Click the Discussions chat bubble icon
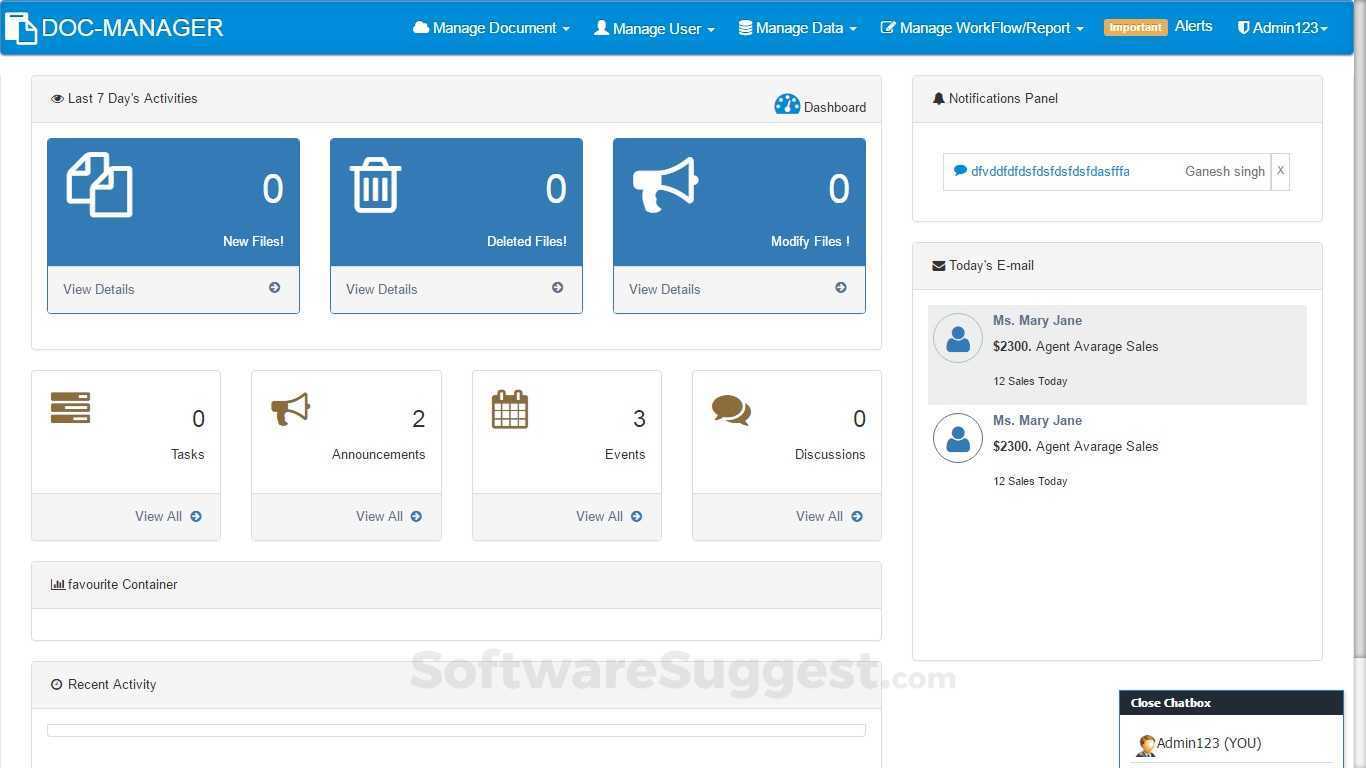 point(730,409)
